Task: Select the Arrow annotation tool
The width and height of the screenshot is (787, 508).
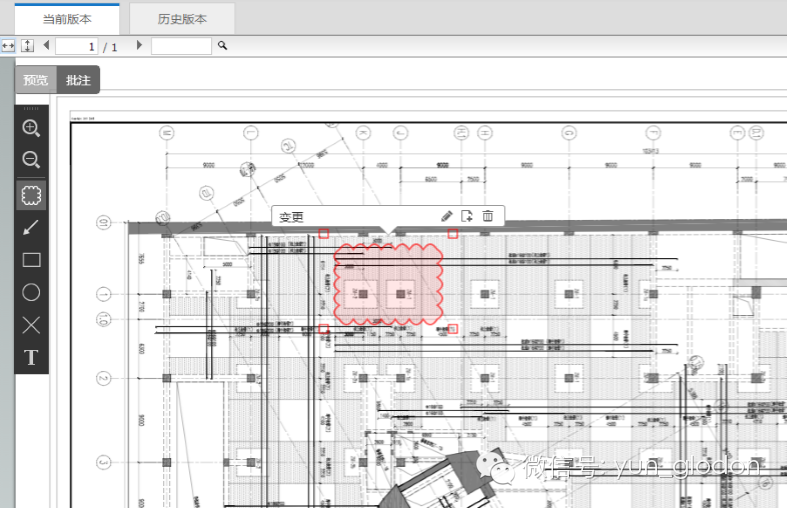Action: [31, 227]
